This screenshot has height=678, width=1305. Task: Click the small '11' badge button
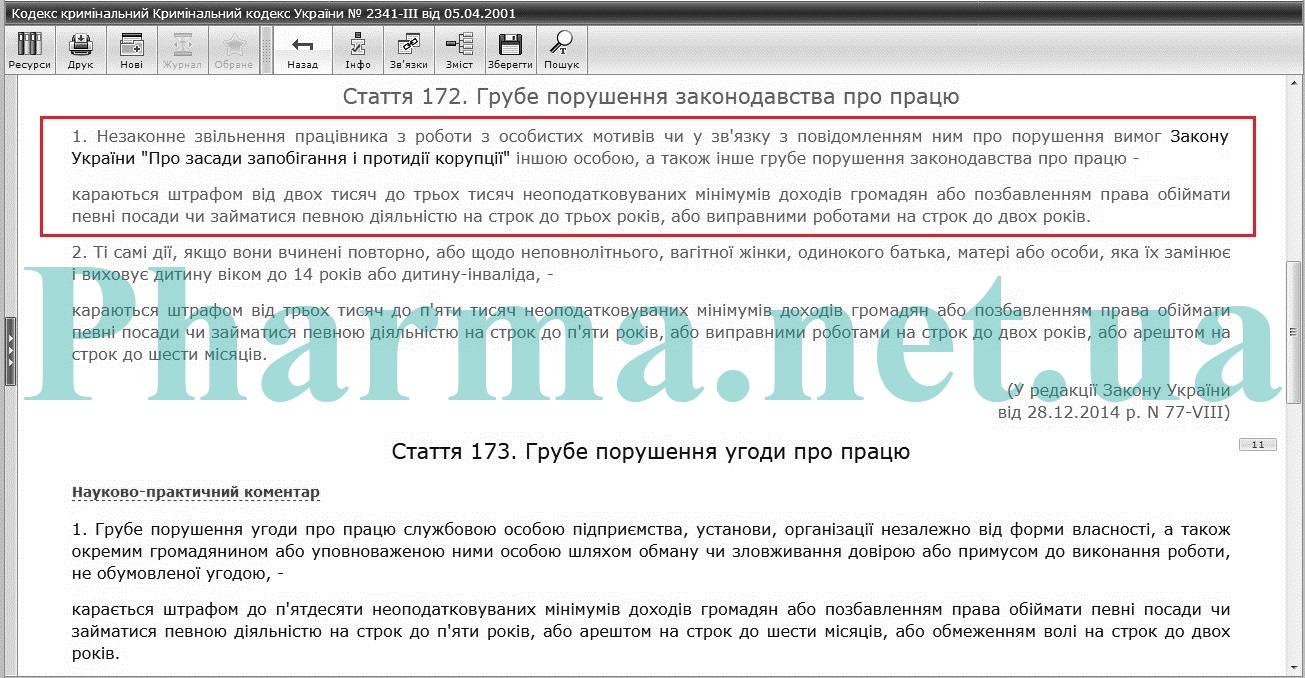tap(1257, 445)
